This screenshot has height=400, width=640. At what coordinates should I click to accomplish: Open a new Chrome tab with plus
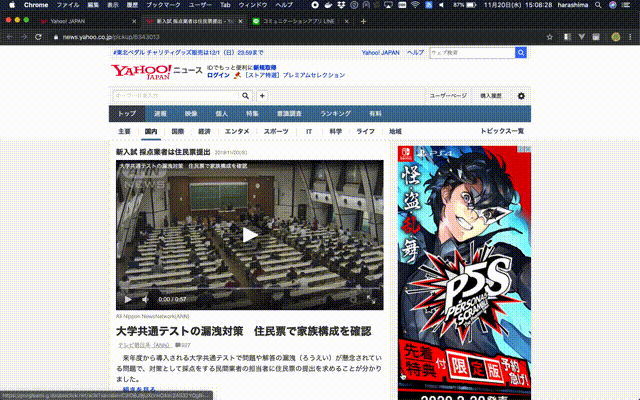coord(363,21)
